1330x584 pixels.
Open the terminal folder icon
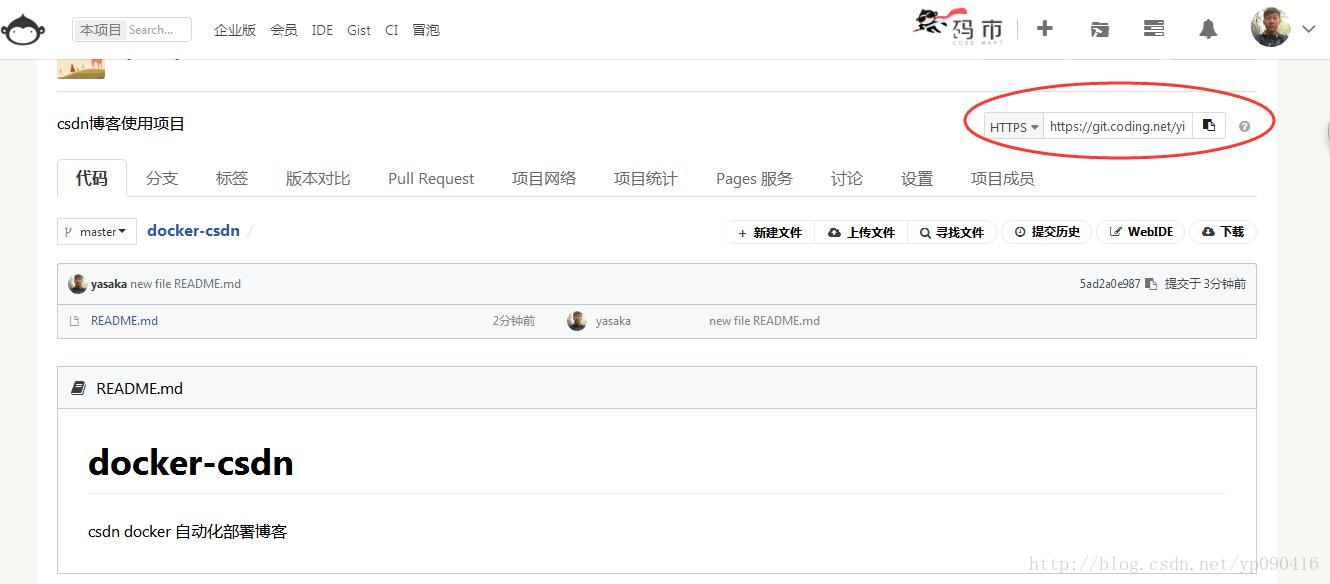coord(1099,29)
